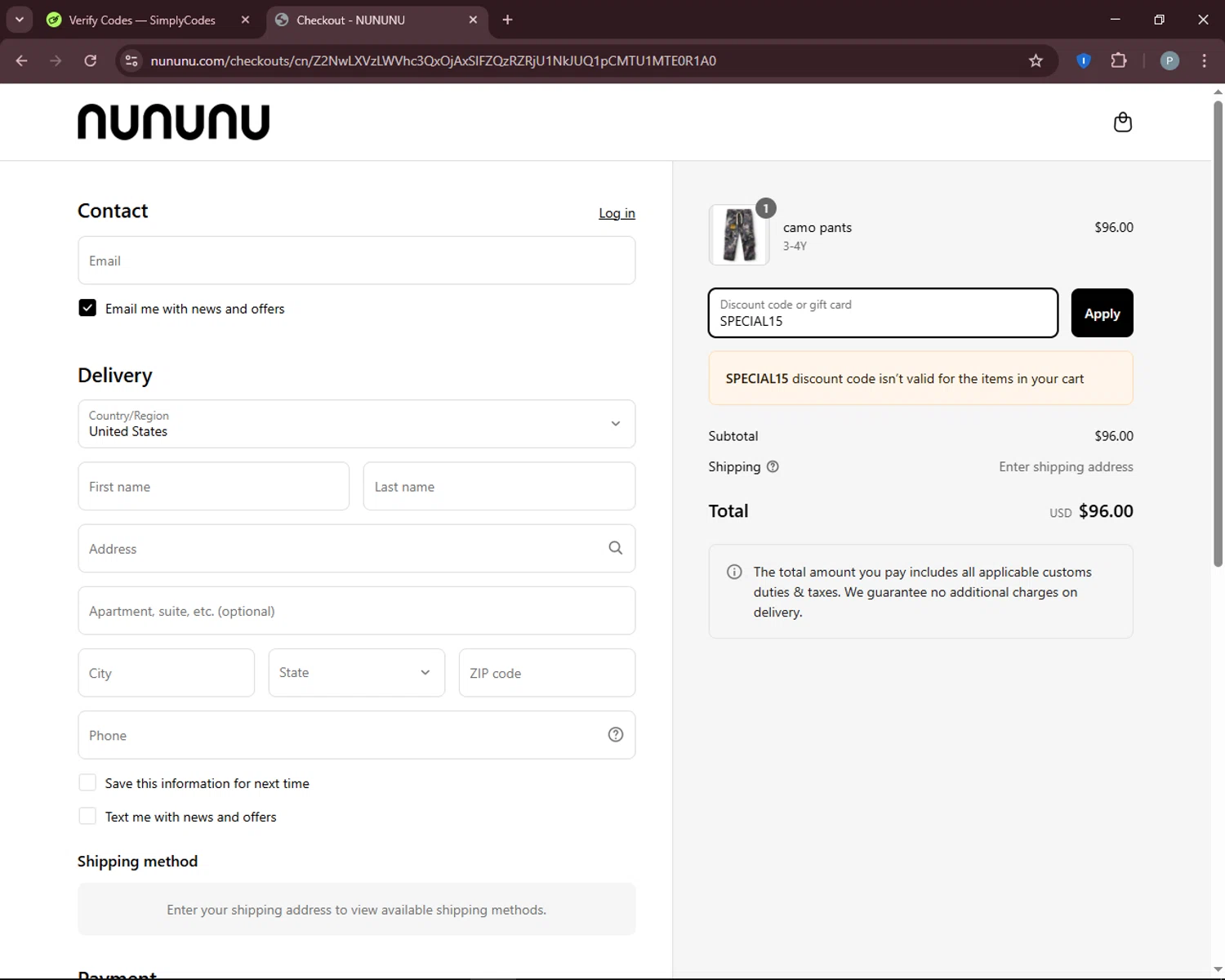Click the Bitwarden shield extension icon
1225x980 pixels.
1084,60
